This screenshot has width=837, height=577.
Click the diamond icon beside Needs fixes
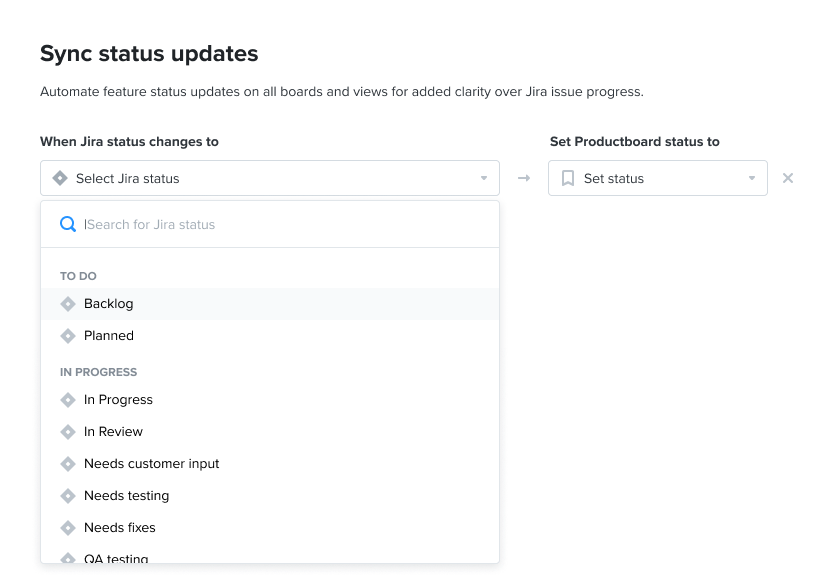(x=68, y=527)
